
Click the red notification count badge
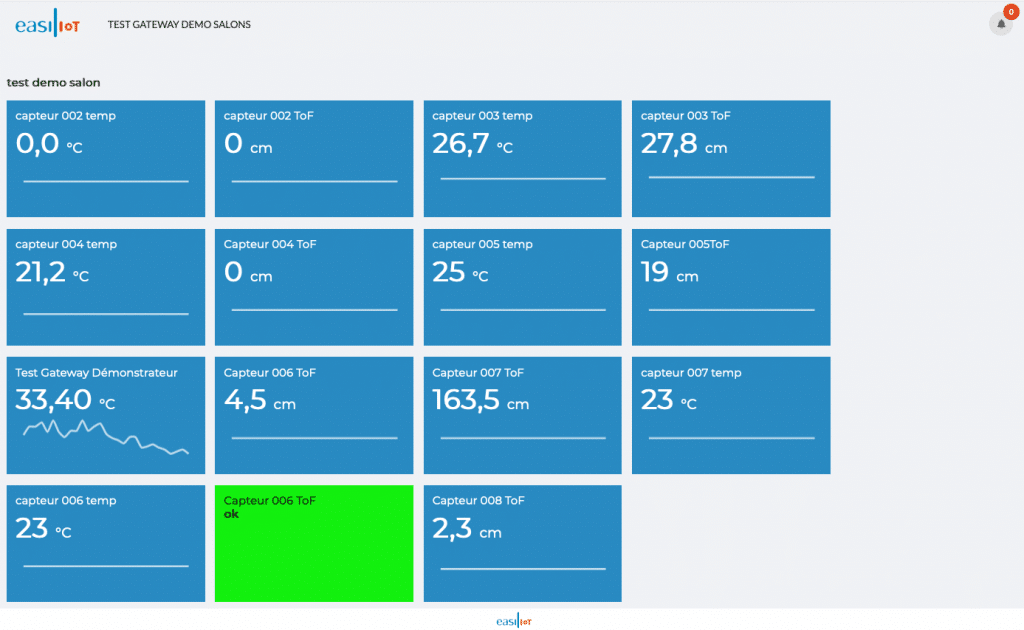point(1009,12)
